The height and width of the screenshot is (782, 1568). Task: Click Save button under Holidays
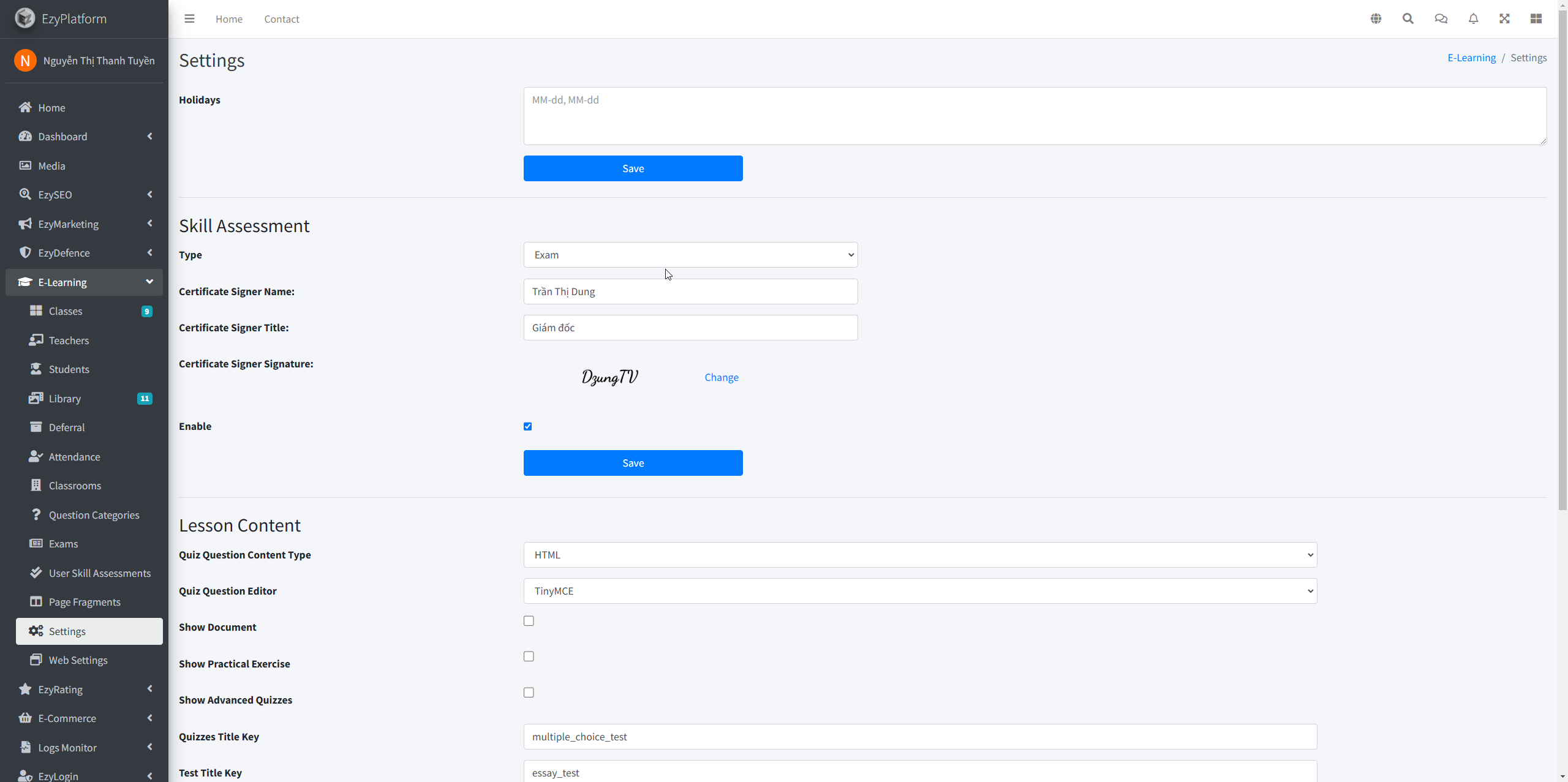[x=633, y=168]
